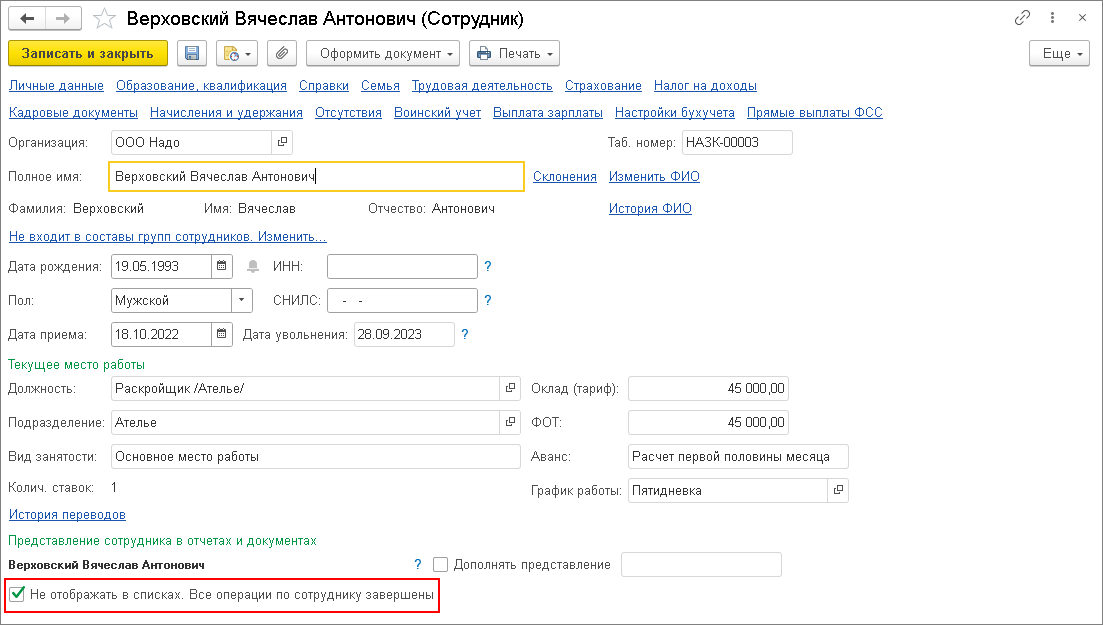The height and width of the screenshot is (625, 1103).
Task: Open the three-dot window menu
Action: pos(1052,18)
